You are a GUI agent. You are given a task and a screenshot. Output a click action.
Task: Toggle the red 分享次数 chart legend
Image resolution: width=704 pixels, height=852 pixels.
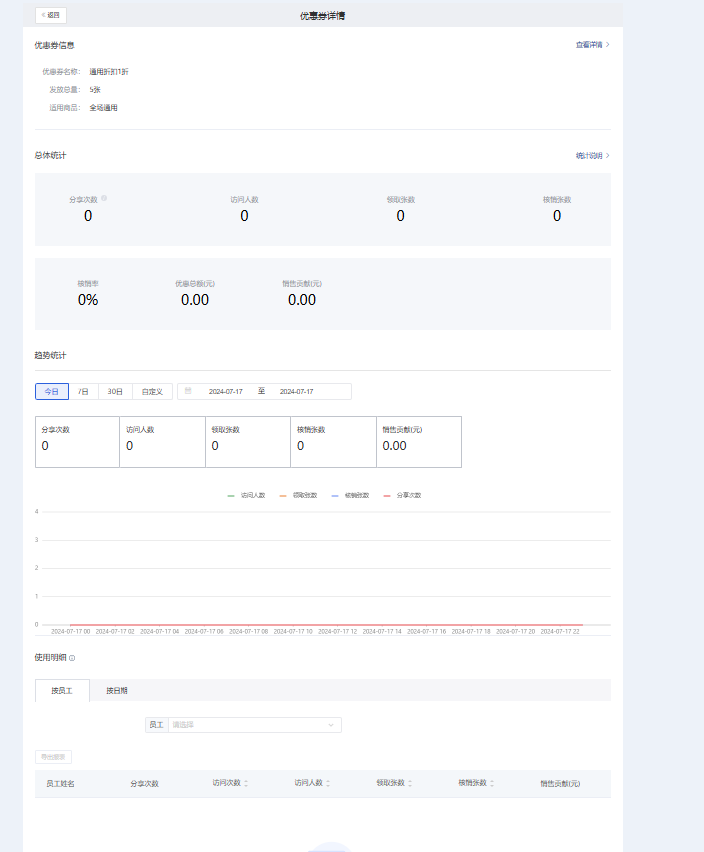pos(403,495)
